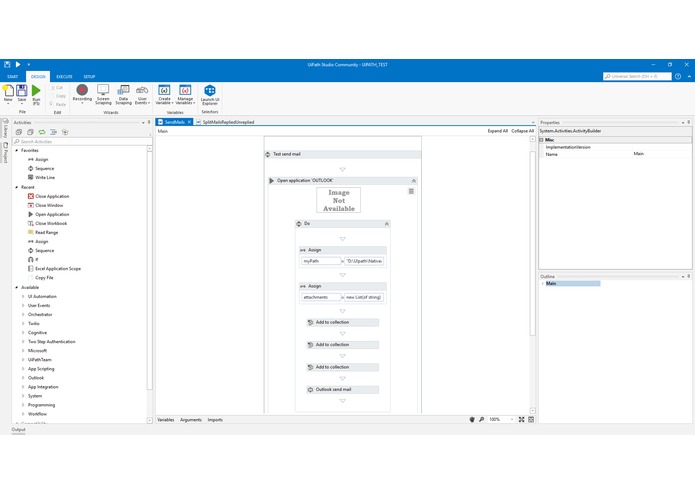Open the Data Scraping wizard
The width and height of the screenshot is (695, 494).
tap(123, 90)
